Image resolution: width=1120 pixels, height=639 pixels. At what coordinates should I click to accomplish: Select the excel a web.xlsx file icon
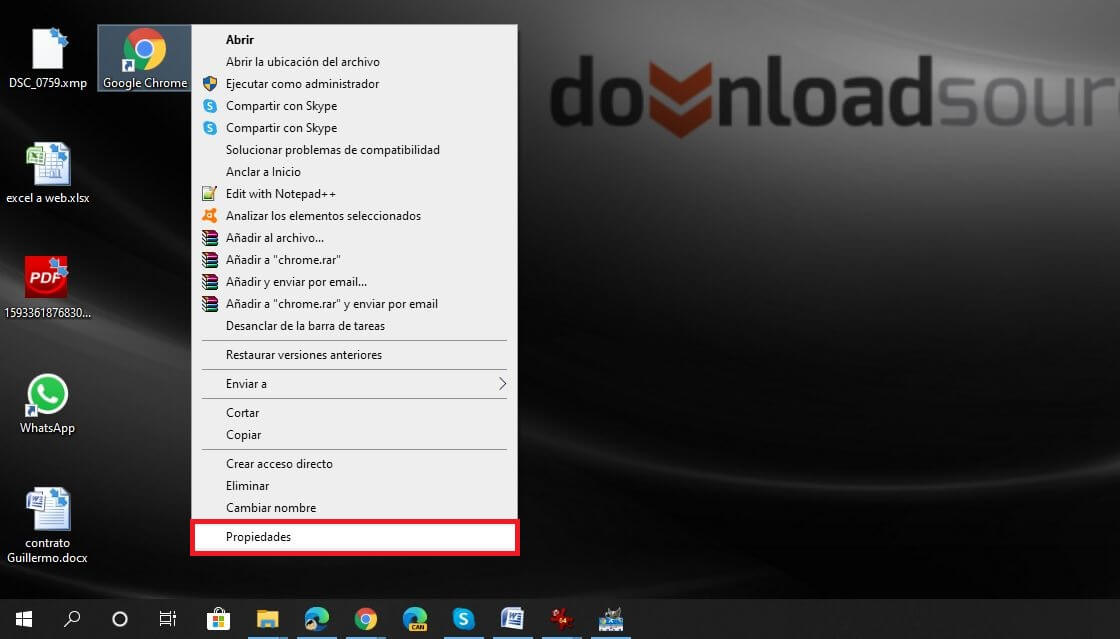coord(48,163)
